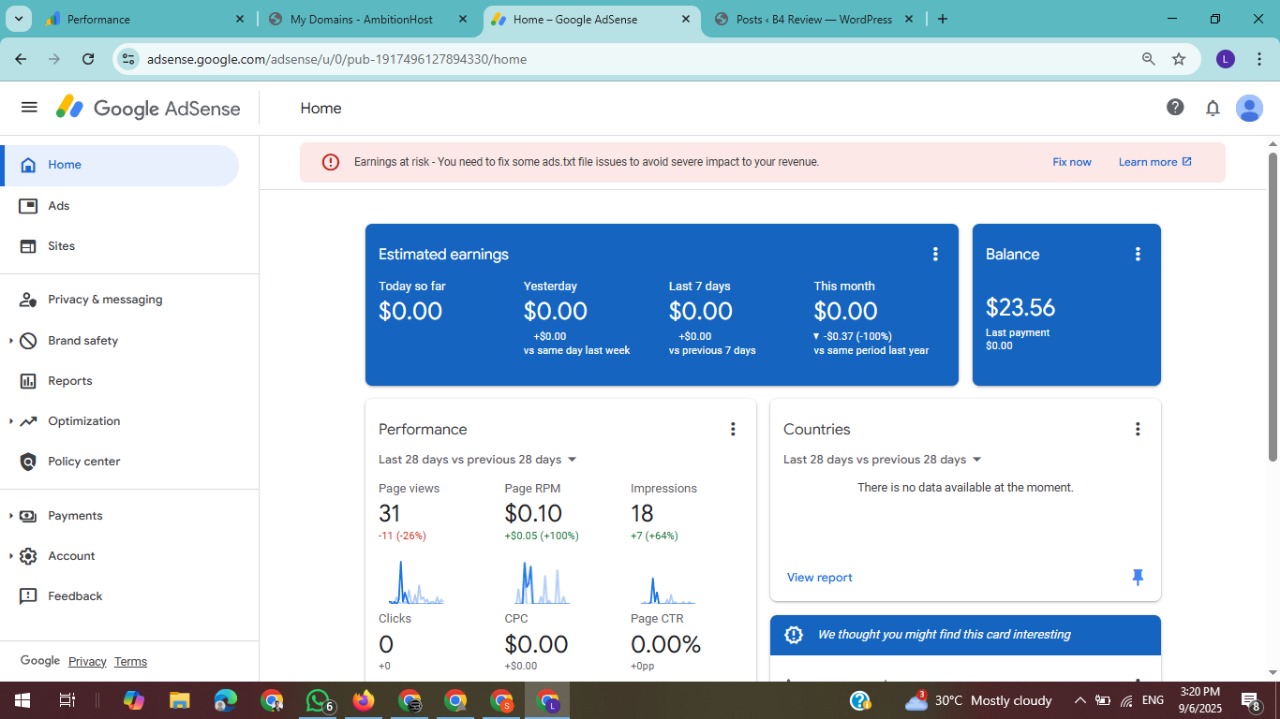Open Firefox from the taskbar

pyautogui.click(x=363, y=701)
